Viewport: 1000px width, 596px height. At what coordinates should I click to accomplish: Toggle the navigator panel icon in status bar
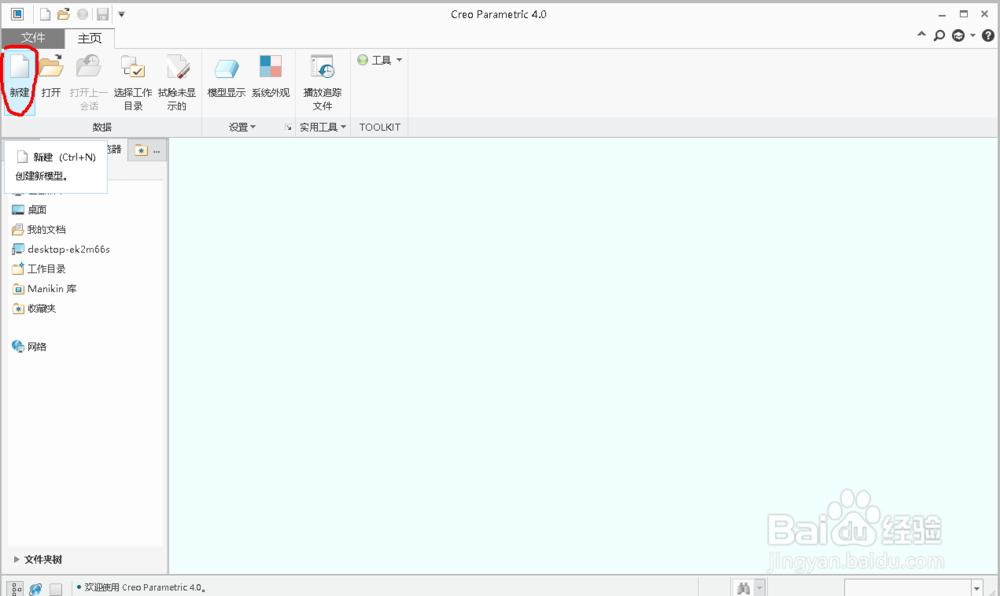click(x=15, y=588)
